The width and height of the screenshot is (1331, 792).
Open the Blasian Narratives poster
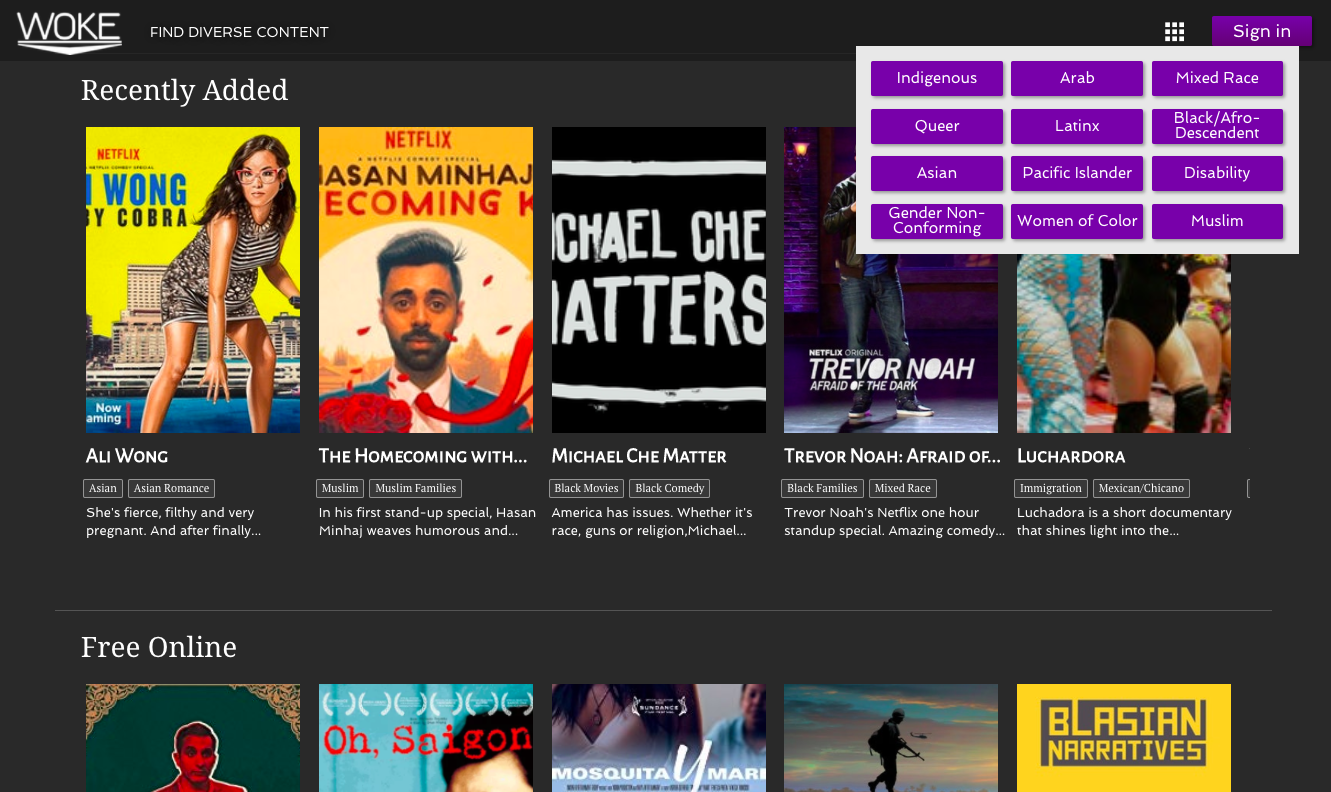(x=1124, y=738)
